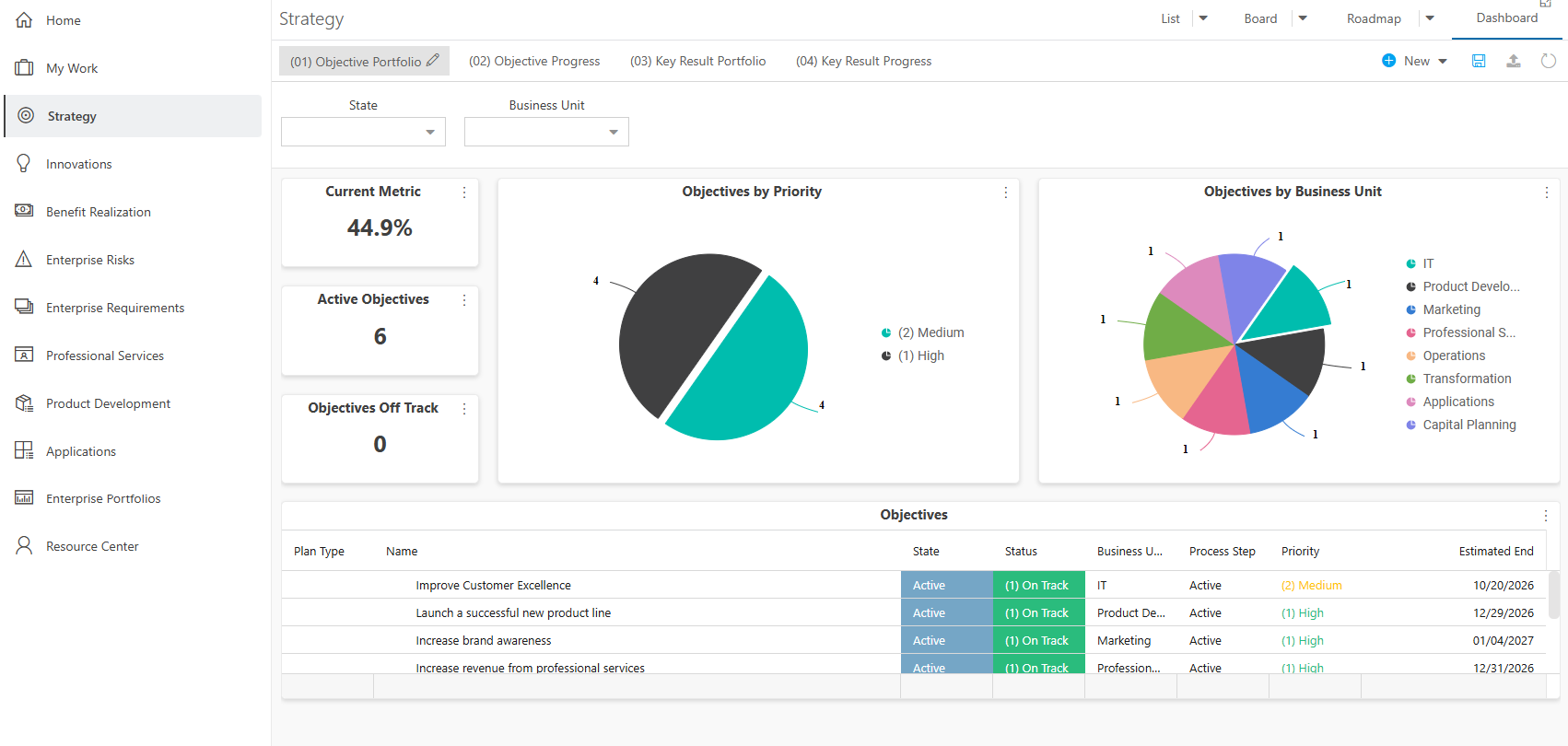Expand the Roadmap view dropdown arrow
Viewport: 1568px width, 746px height.
(1430, 18)
